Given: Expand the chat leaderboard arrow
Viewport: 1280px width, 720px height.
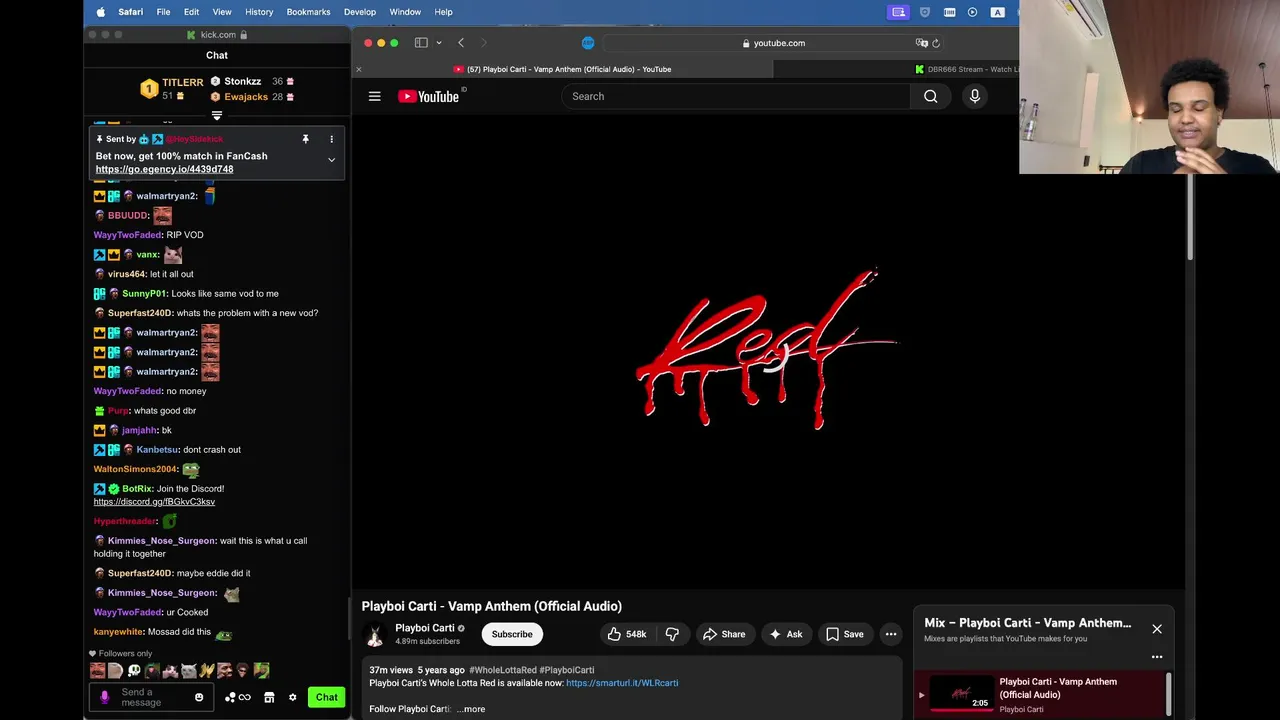Looking at the screenshot, I should click(x=217, y=115).
